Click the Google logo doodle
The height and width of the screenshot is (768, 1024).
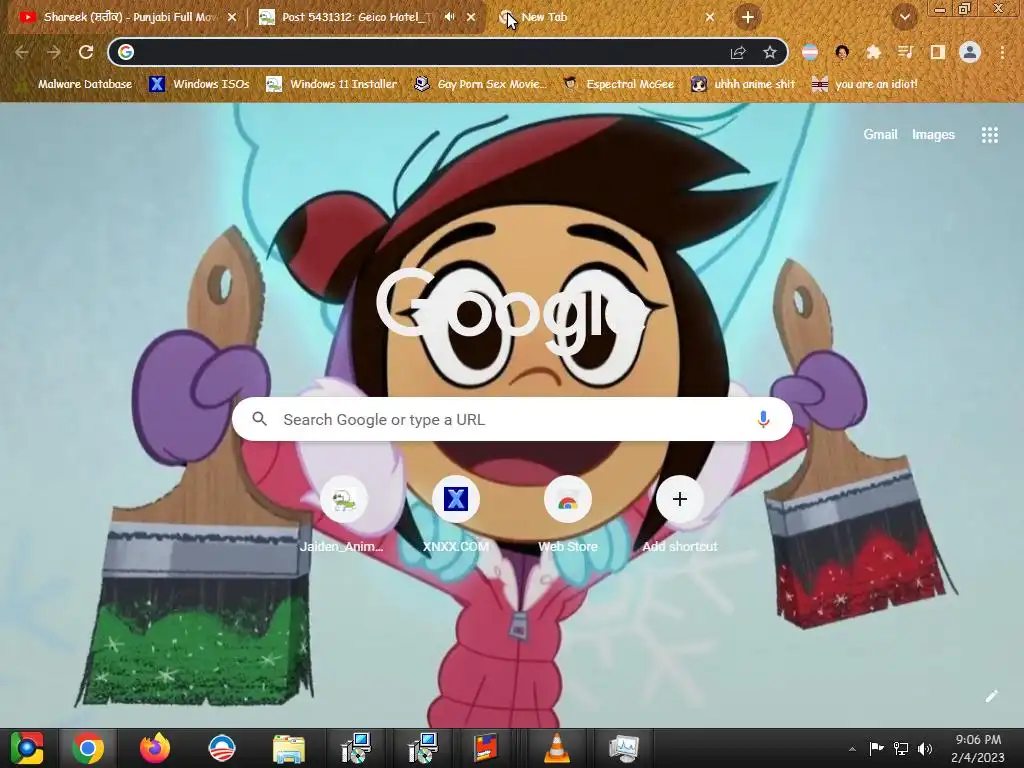point(511,312)
